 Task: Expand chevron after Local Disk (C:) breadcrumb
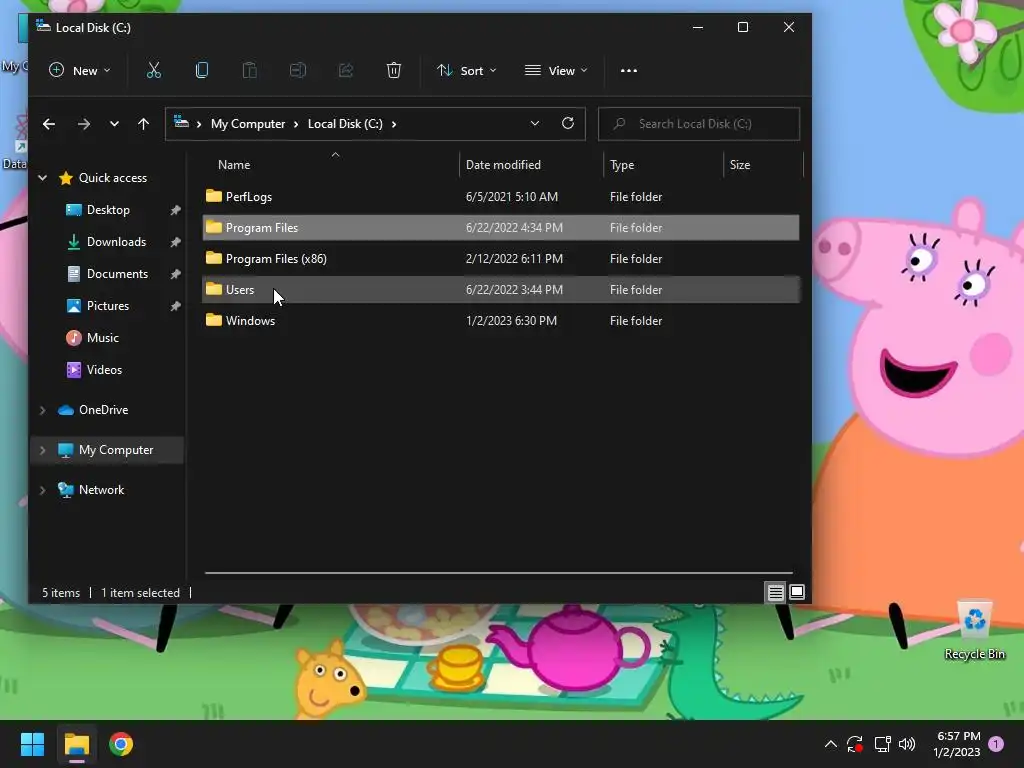tap(394, 124)
